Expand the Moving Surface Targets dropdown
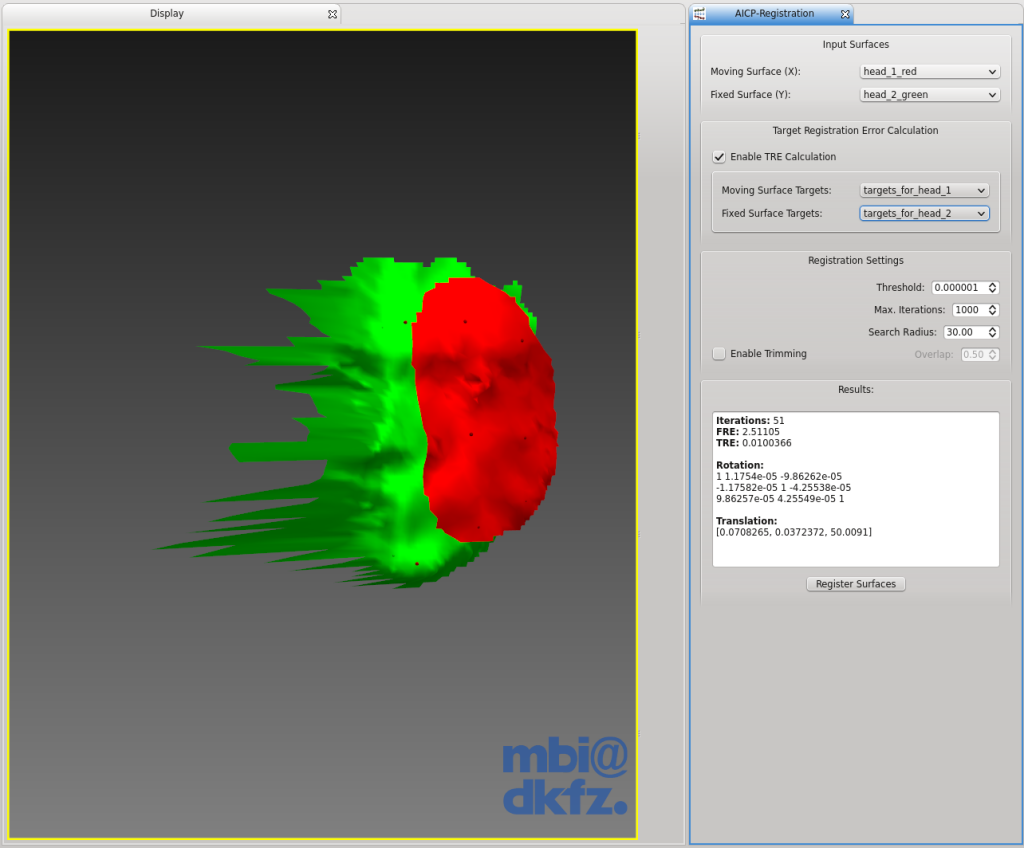This screenshot has width=1024, height=848. 924,190
